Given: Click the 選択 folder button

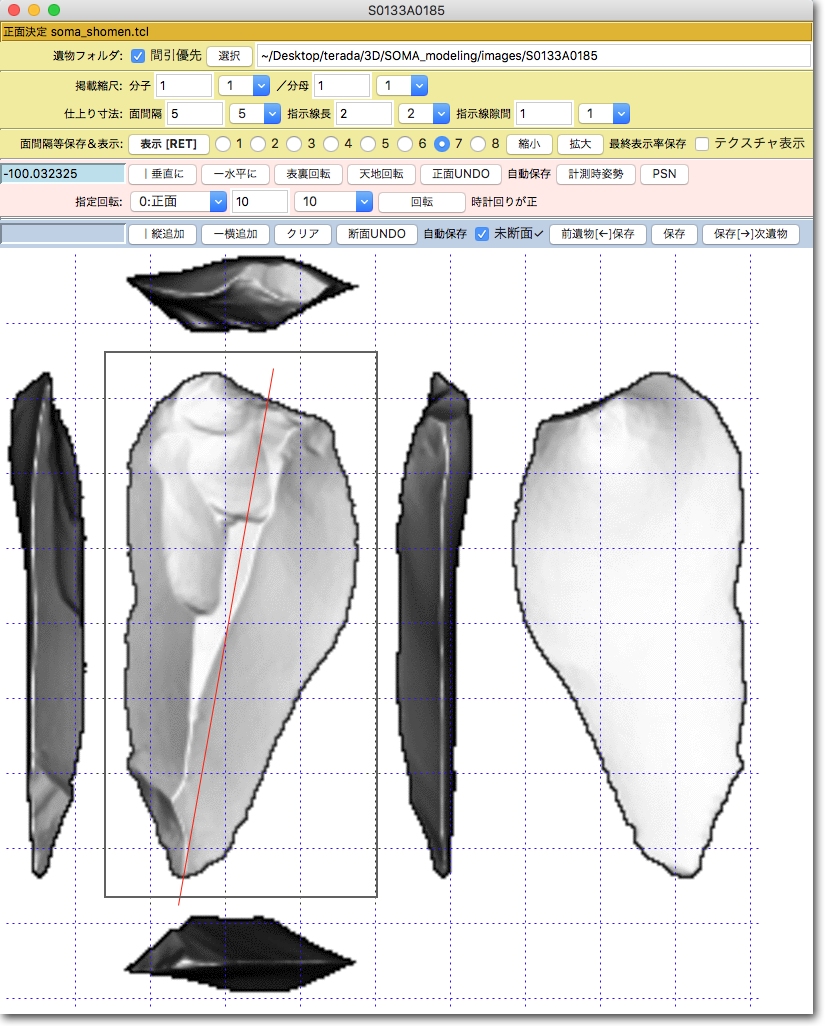Looking at the screenshot, I should pyautogui.click(x=229, y=56).
